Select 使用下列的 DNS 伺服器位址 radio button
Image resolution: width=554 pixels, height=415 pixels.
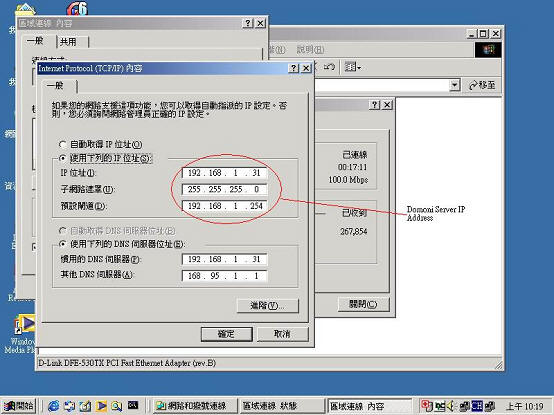(x=63, y=244)
